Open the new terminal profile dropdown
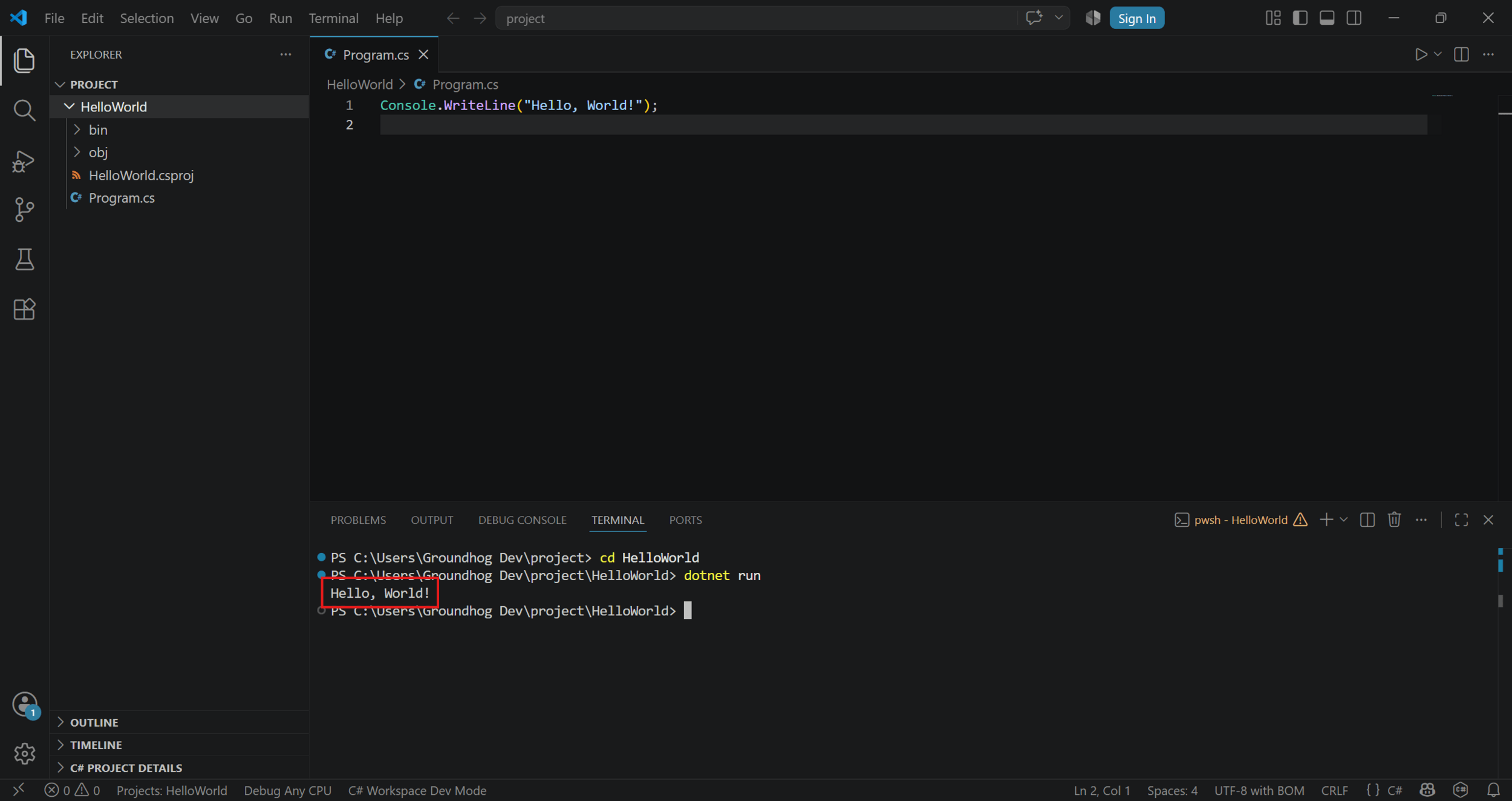 (x=1343, y=520)
